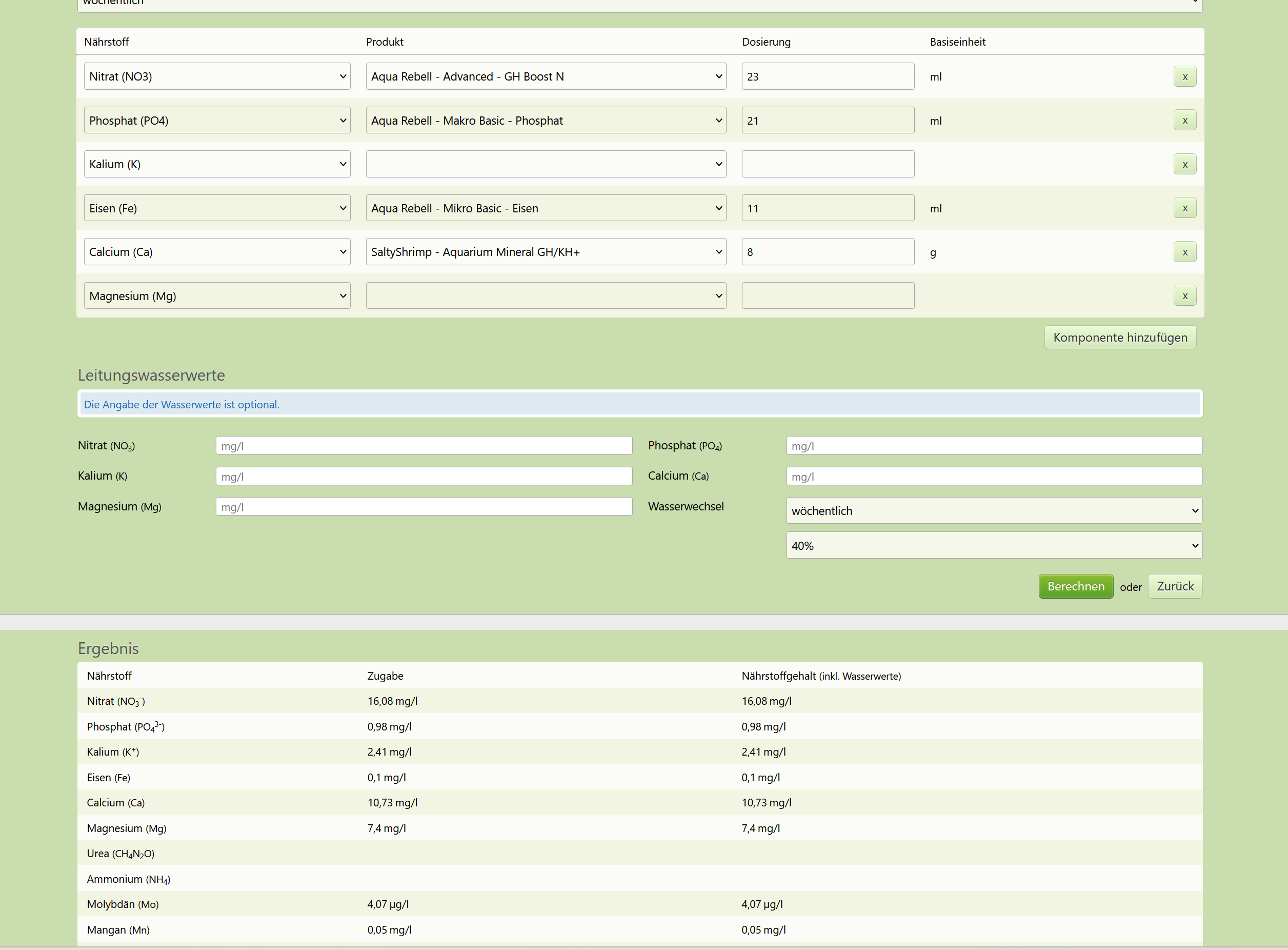
Task: Expand the empty Kalium product dropdown
Action: click(x=546, y=165)
